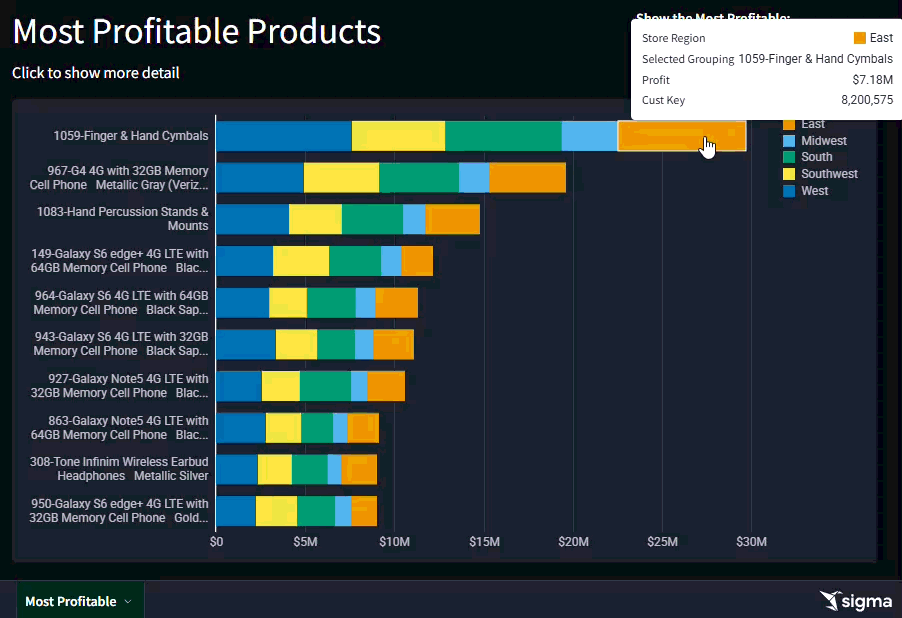Image resolution: width=902 pixels, height=618 pixels.
Task: Click the West legend text label
Action: click(x=814, y=191)
